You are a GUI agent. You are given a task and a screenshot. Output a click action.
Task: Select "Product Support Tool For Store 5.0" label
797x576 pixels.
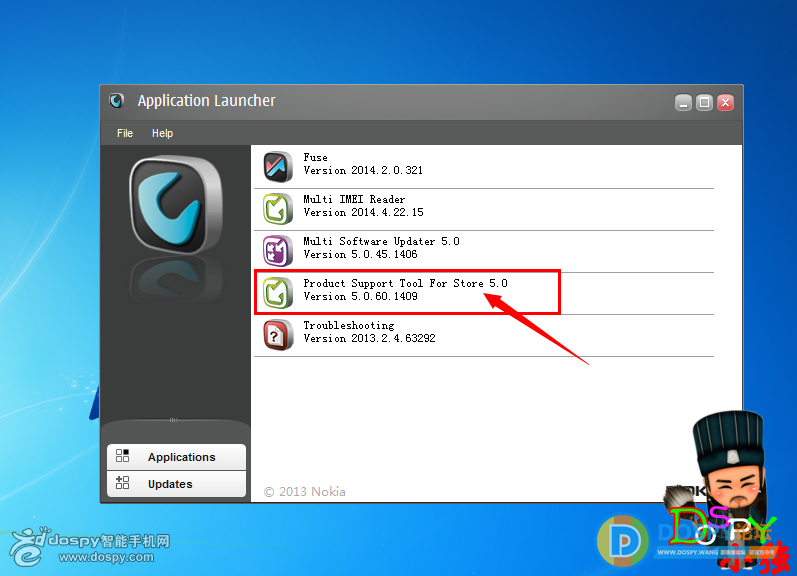[405, 283]
